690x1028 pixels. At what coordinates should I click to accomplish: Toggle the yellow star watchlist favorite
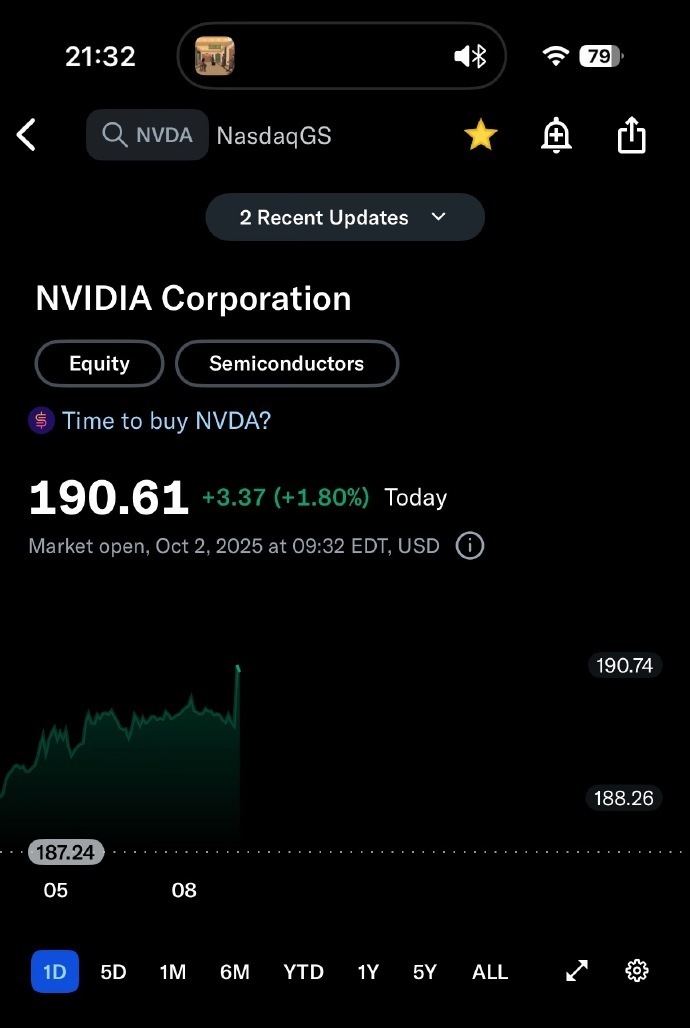[x=481, y=135]
